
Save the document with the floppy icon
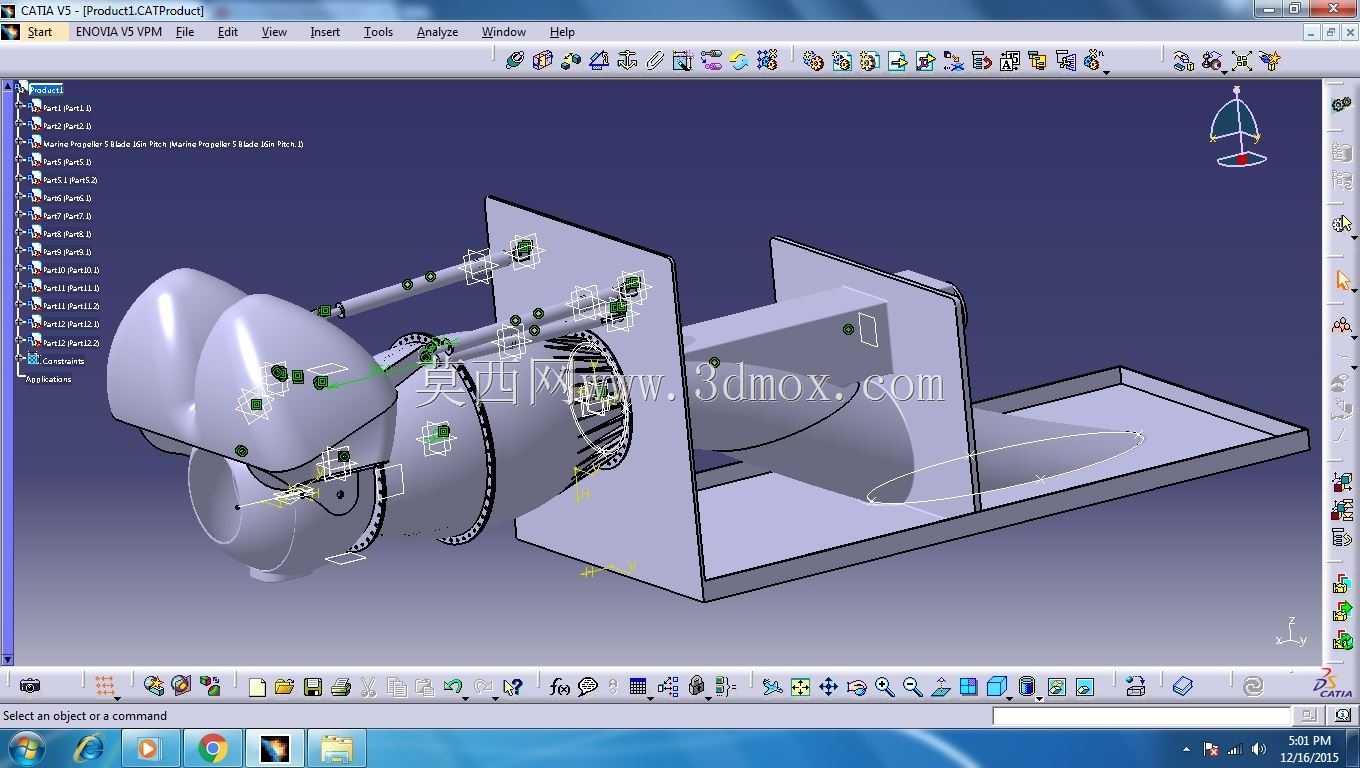coord(312,687)
